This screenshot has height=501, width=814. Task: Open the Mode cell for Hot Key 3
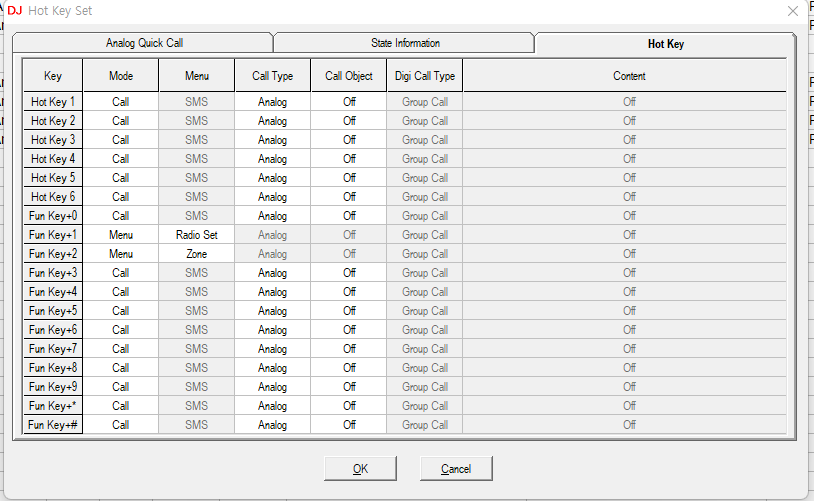(121, 140)
